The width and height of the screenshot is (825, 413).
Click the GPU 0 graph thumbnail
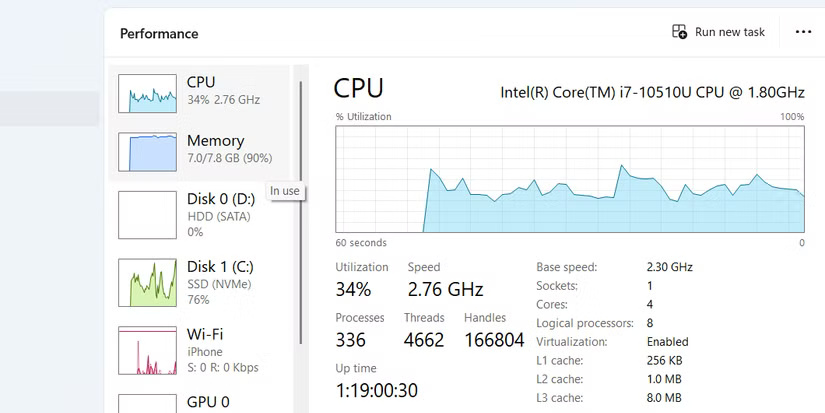pyautogui.click(x=147, y=402)
